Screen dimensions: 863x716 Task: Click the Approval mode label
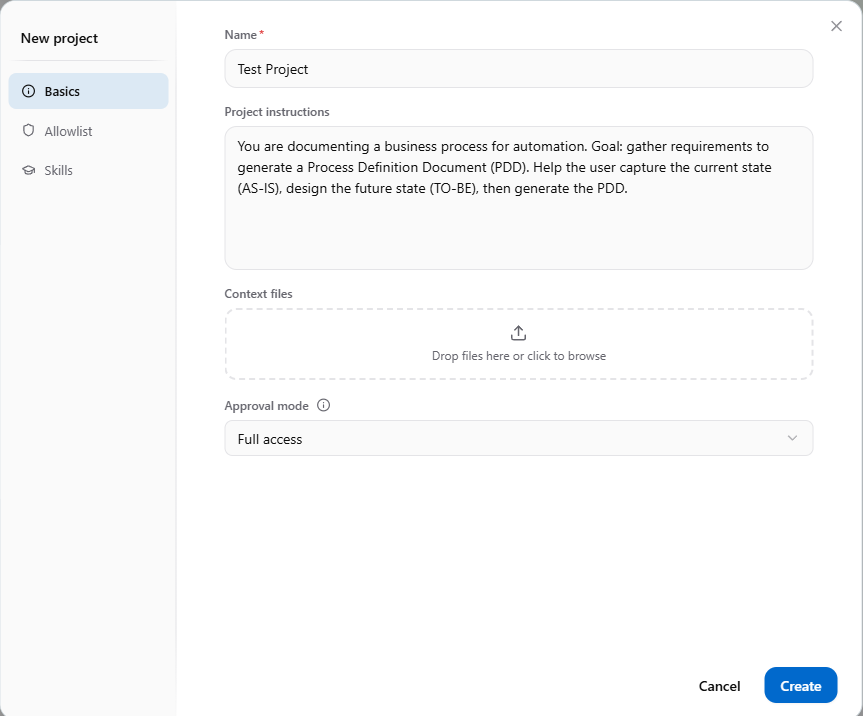(266, 406)
